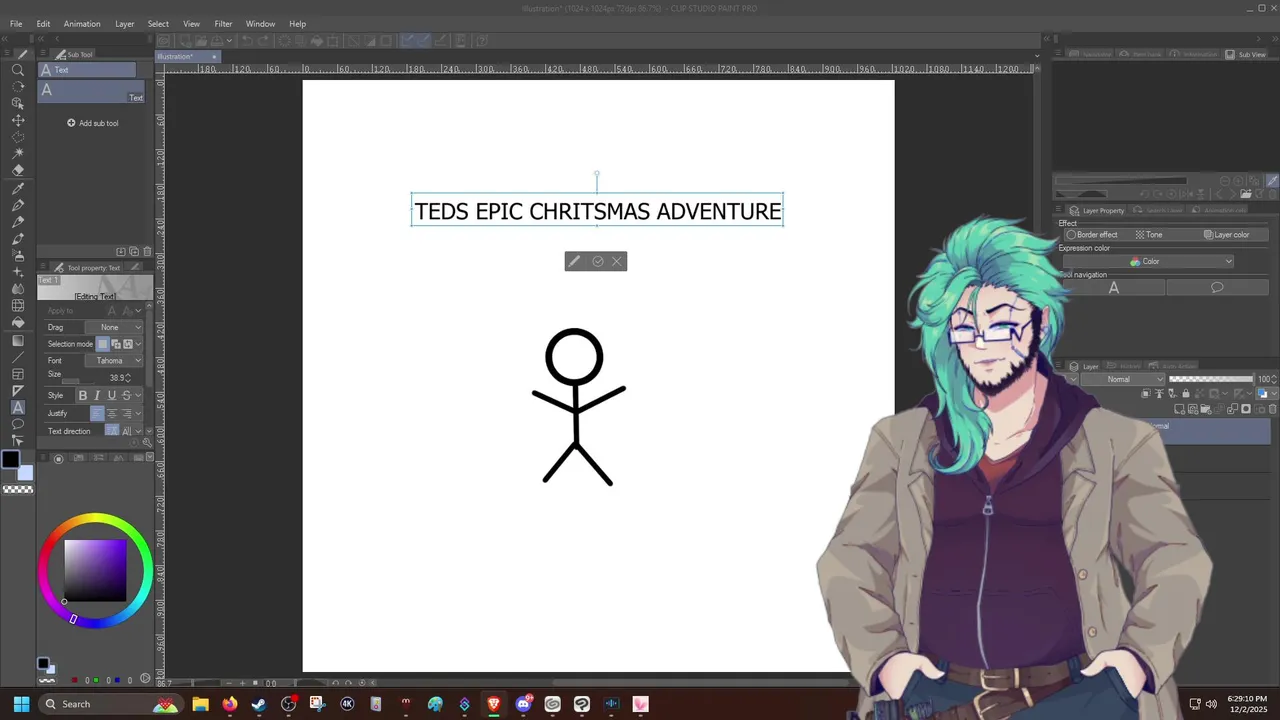Set Justify to left alignment
This screenshot has width=1280, height=720.
[97, 414]
